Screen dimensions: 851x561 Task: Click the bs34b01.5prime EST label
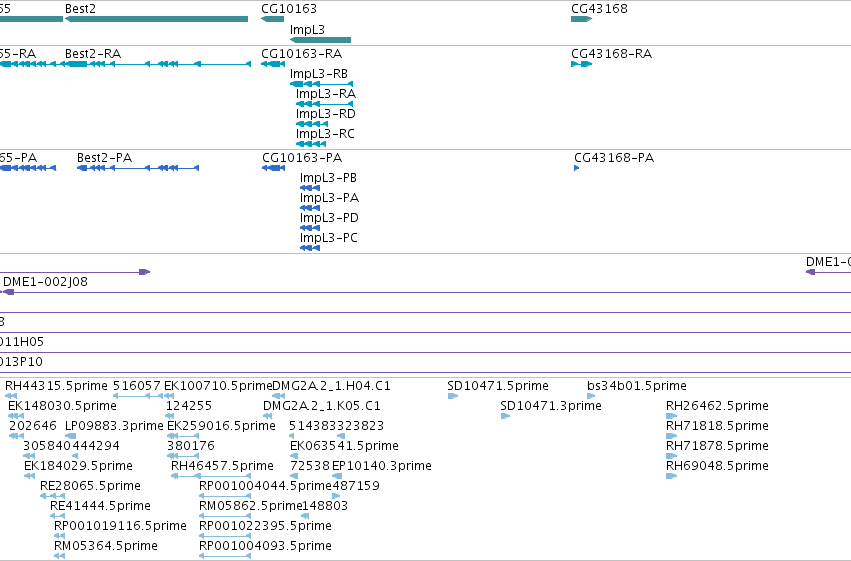click(x=637, y=386)
